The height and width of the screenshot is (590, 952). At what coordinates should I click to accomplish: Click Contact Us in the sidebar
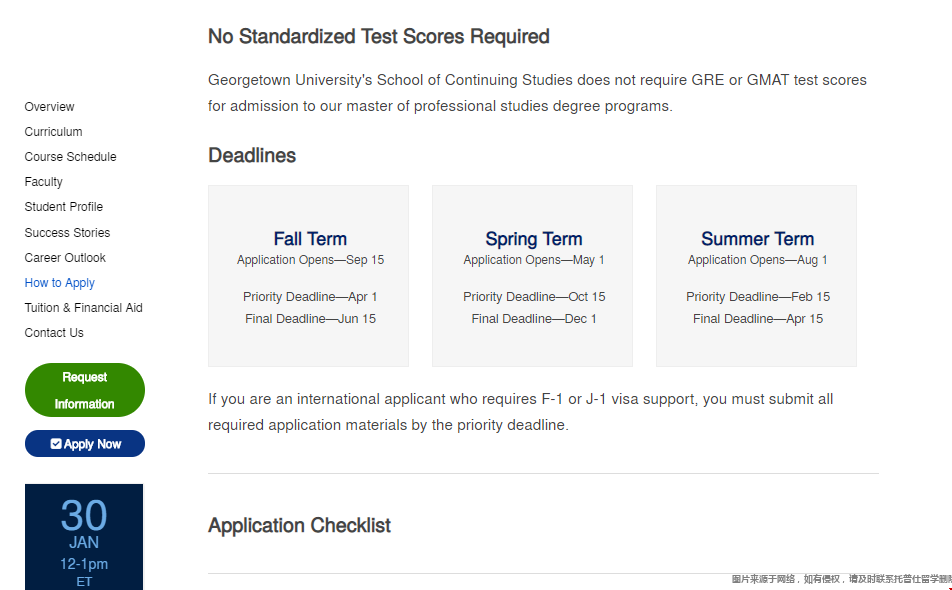54,333
